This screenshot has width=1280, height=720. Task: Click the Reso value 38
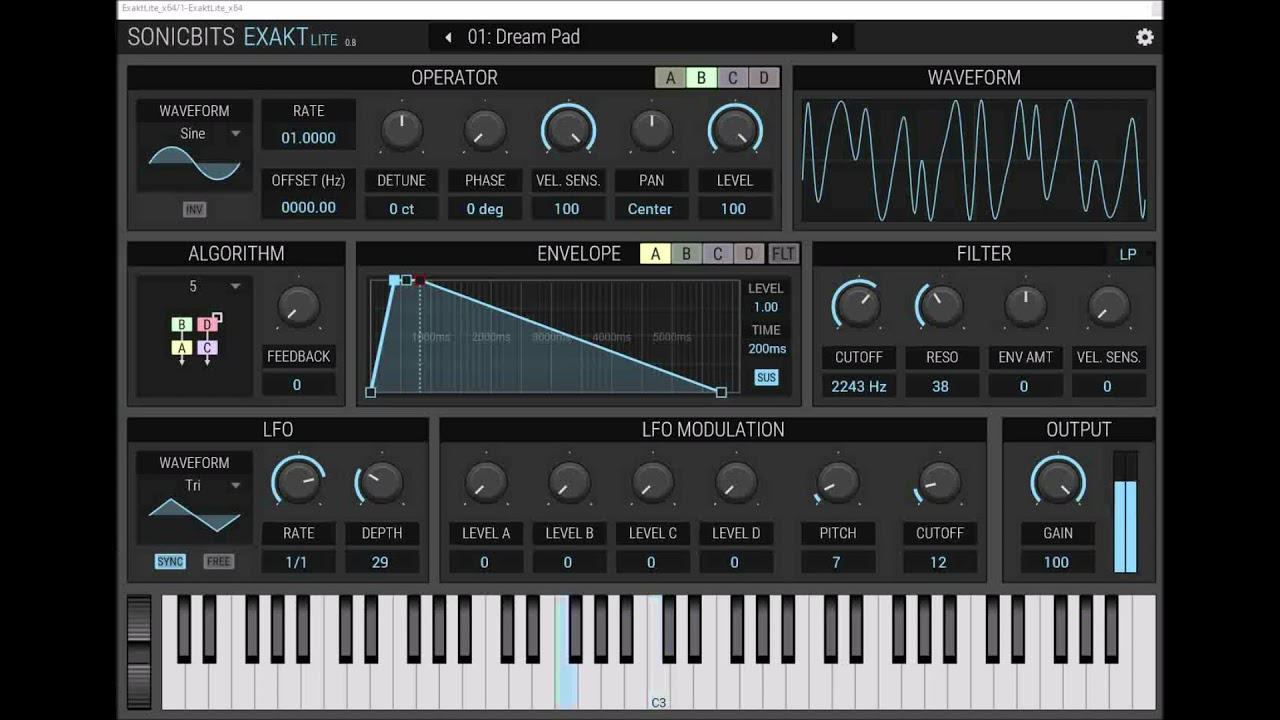(941, 386)
